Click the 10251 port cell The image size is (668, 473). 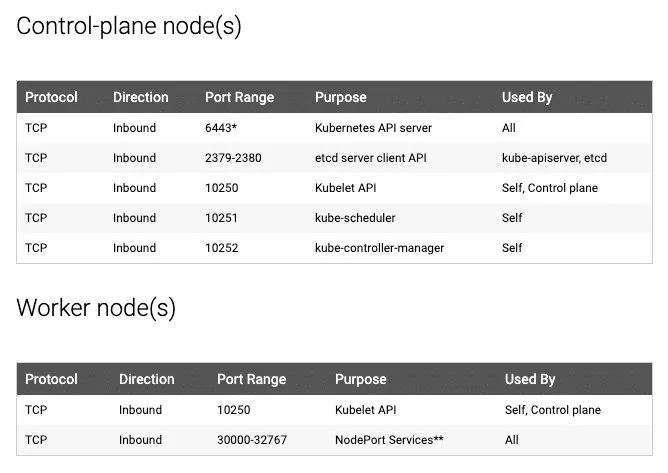pyautogui.click(x=221, y=218)
